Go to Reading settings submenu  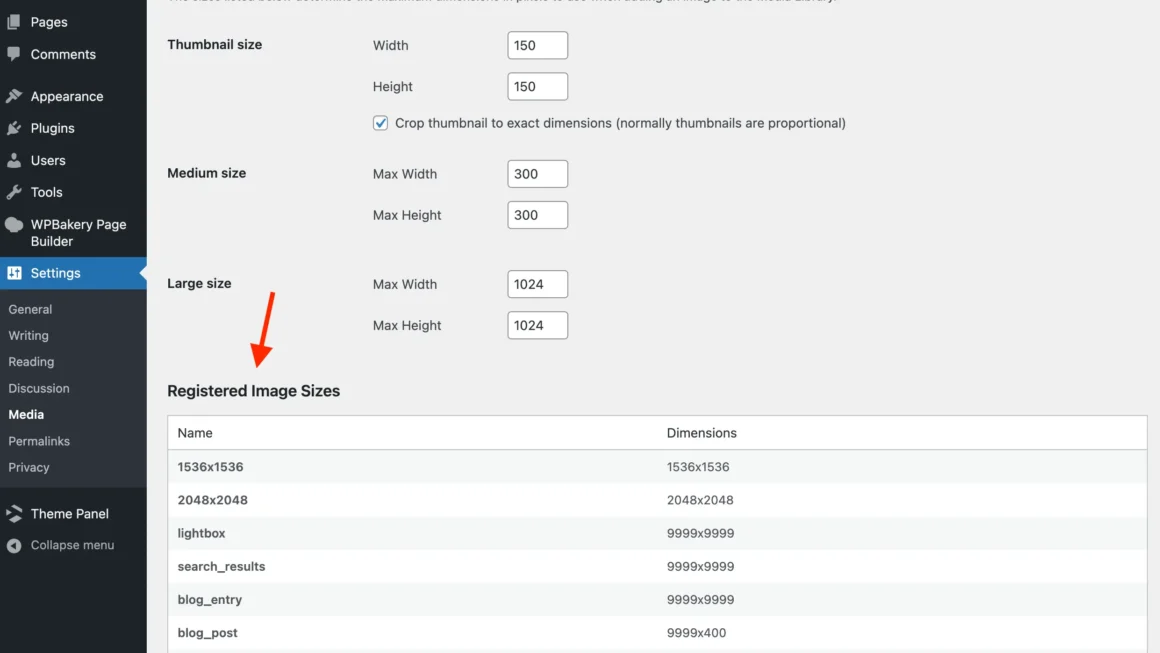[x=31, y=362]
